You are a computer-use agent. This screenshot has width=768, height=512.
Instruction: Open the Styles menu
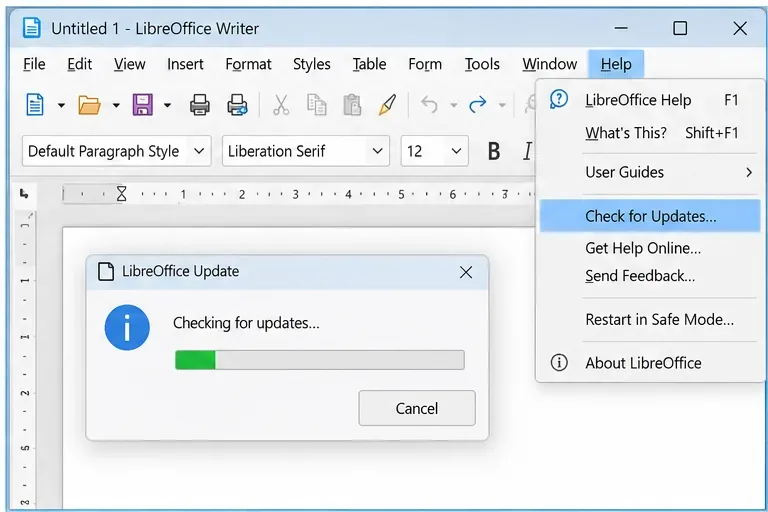coord(312,64)
